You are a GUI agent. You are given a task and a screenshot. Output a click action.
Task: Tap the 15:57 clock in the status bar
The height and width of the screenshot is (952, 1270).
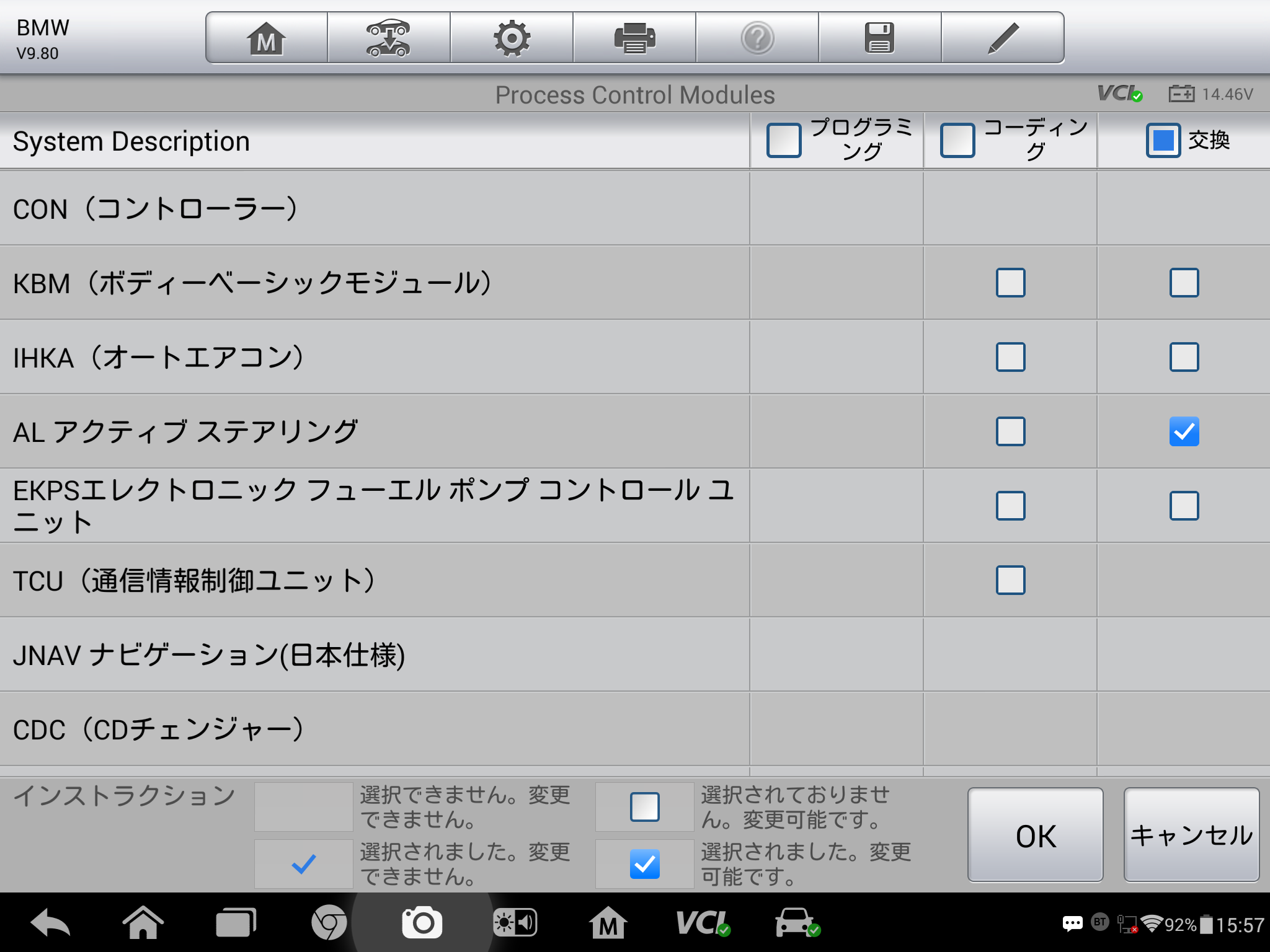coord(1240,925)
